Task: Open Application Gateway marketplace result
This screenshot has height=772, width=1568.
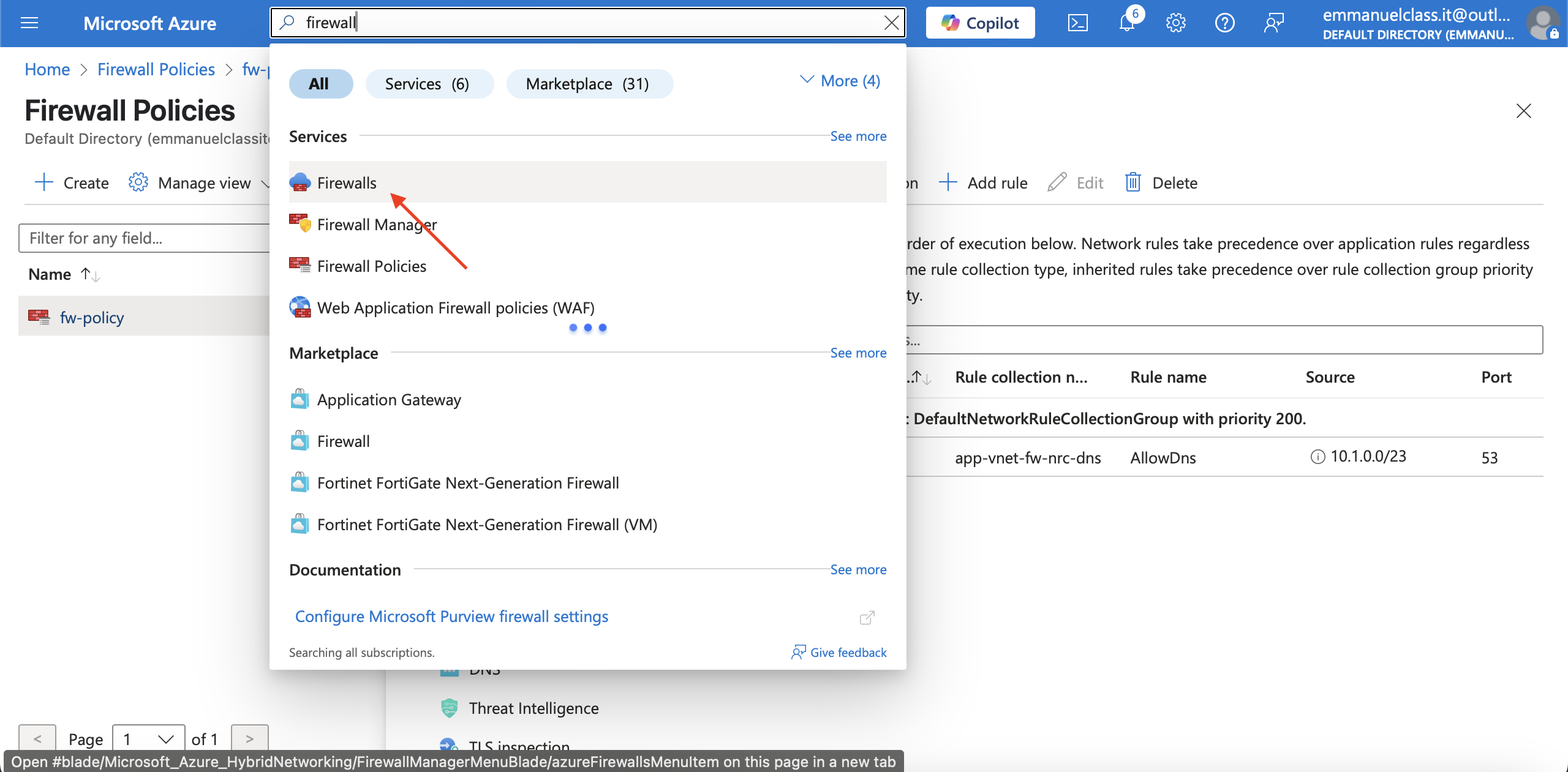Action: pos(588,399)
